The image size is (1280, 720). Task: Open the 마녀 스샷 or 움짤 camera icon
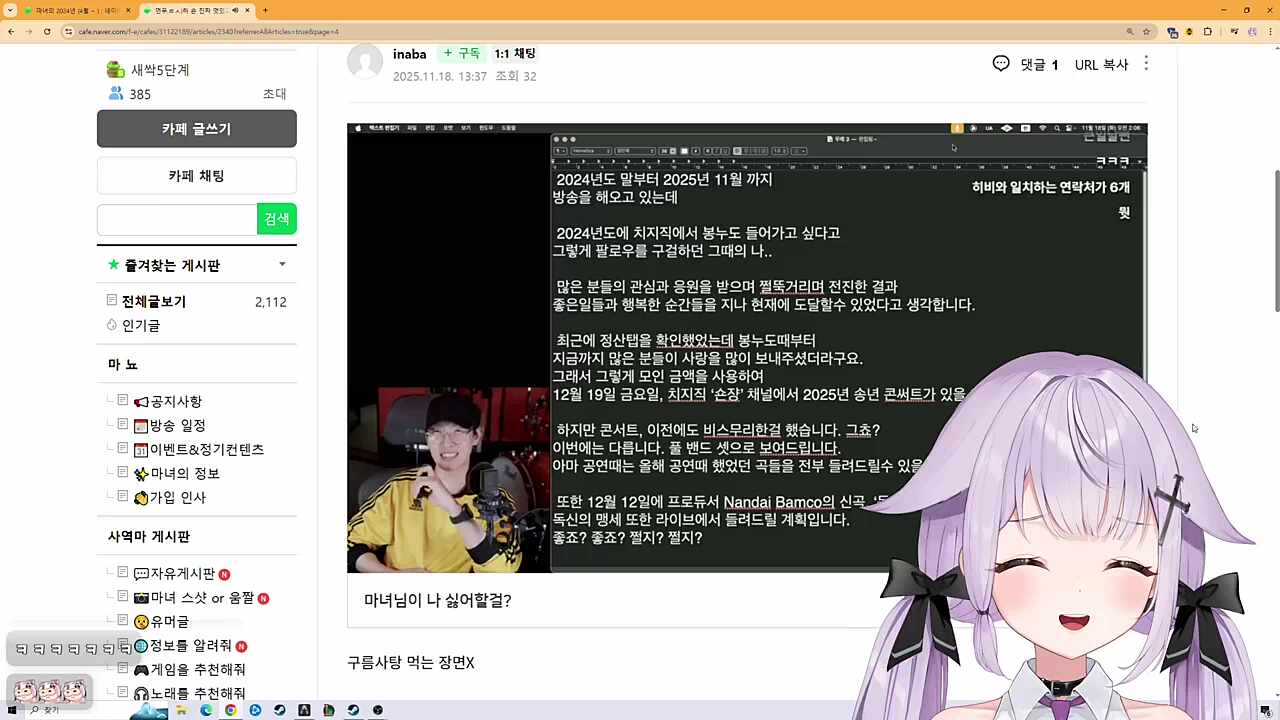140,597
